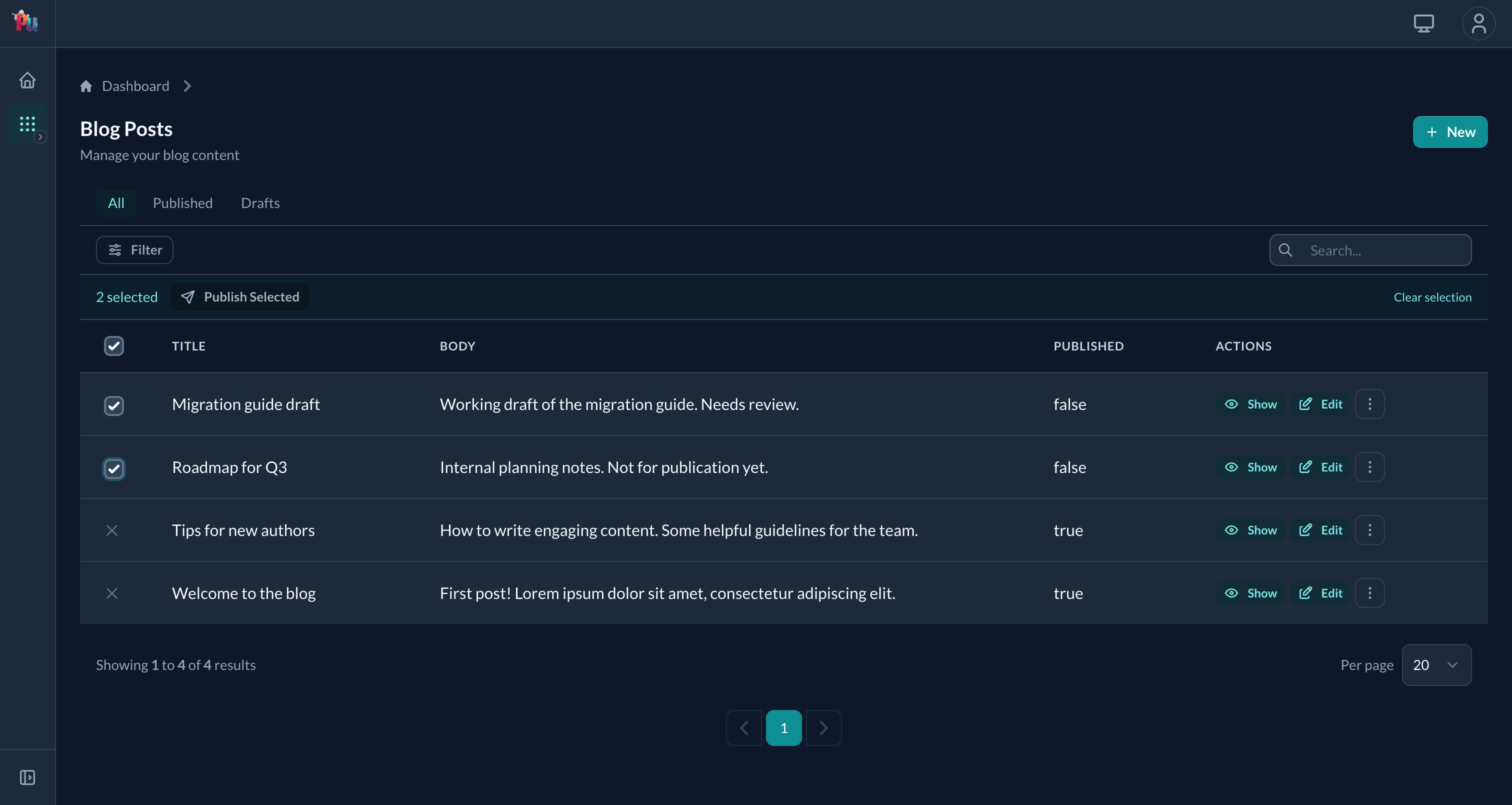Image resolution: width=1512 pixels, height=805 pixels.
Task: Uncheck the Migration guide draft checkbox
Action: 114,405
